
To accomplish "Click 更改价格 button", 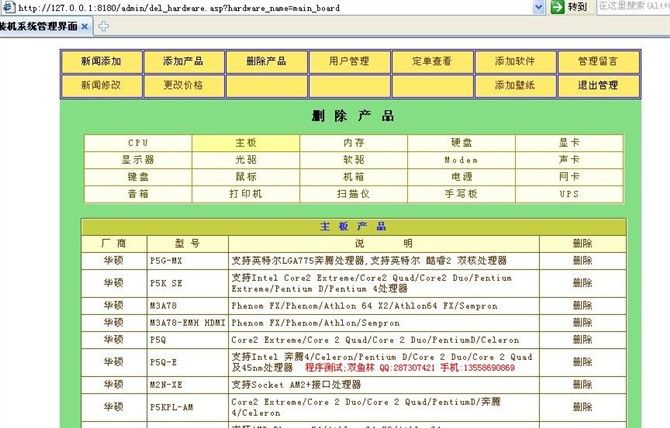I will pos(183,85).
